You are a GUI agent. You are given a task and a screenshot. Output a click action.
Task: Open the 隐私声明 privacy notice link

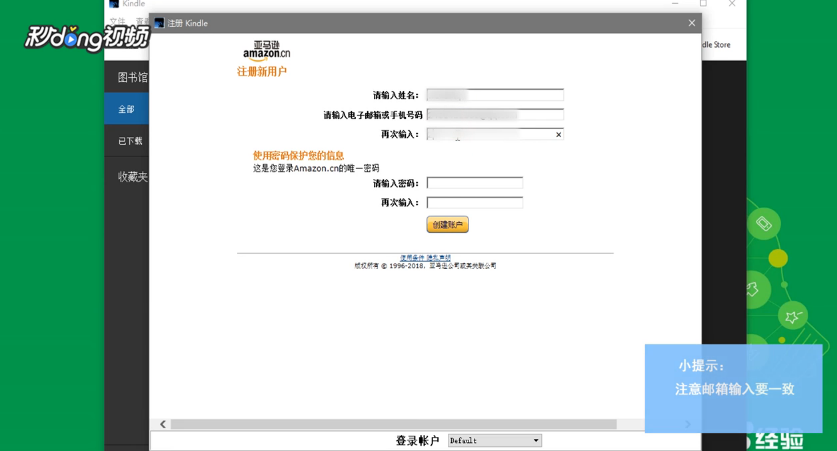click(438, 258)
